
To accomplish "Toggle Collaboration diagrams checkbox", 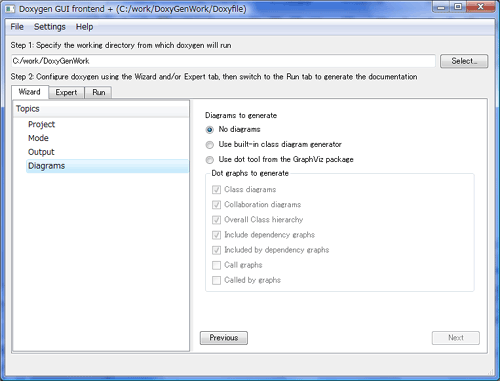I will (216, 205).
